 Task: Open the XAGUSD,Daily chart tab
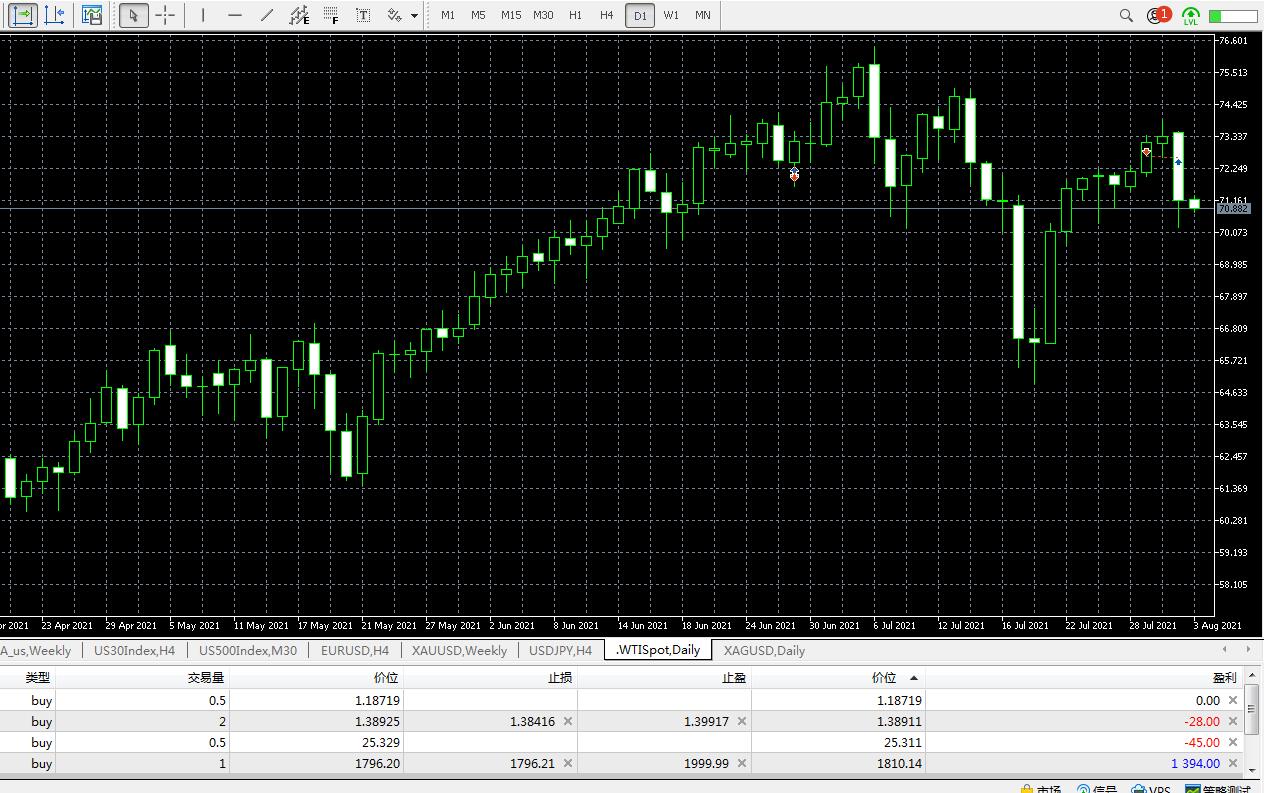point(764,650)
